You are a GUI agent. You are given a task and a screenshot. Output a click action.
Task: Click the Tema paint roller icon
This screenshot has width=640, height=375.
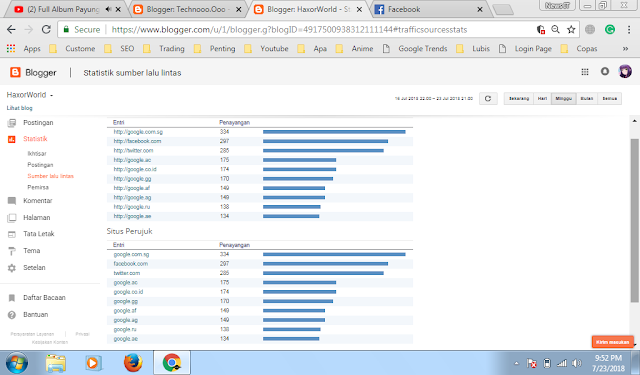pyautogui.click(x=12, y=251)
